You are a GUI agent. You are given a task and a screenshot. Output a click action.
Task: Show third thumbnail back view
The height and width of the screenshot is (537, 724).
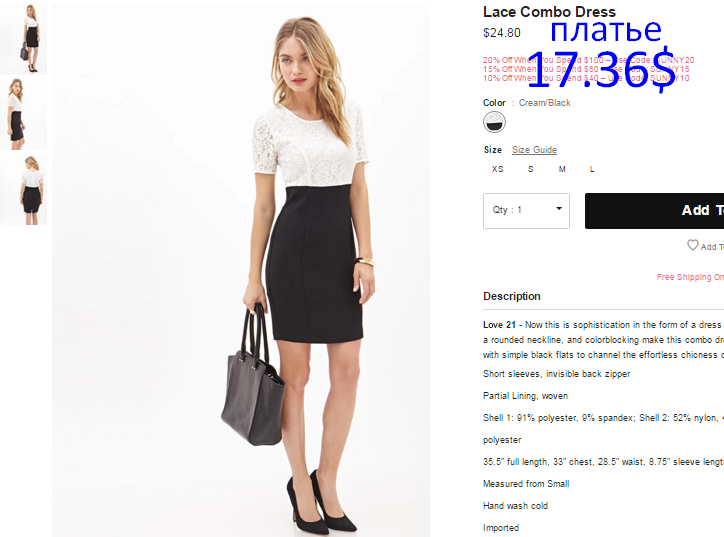(24, 189)
